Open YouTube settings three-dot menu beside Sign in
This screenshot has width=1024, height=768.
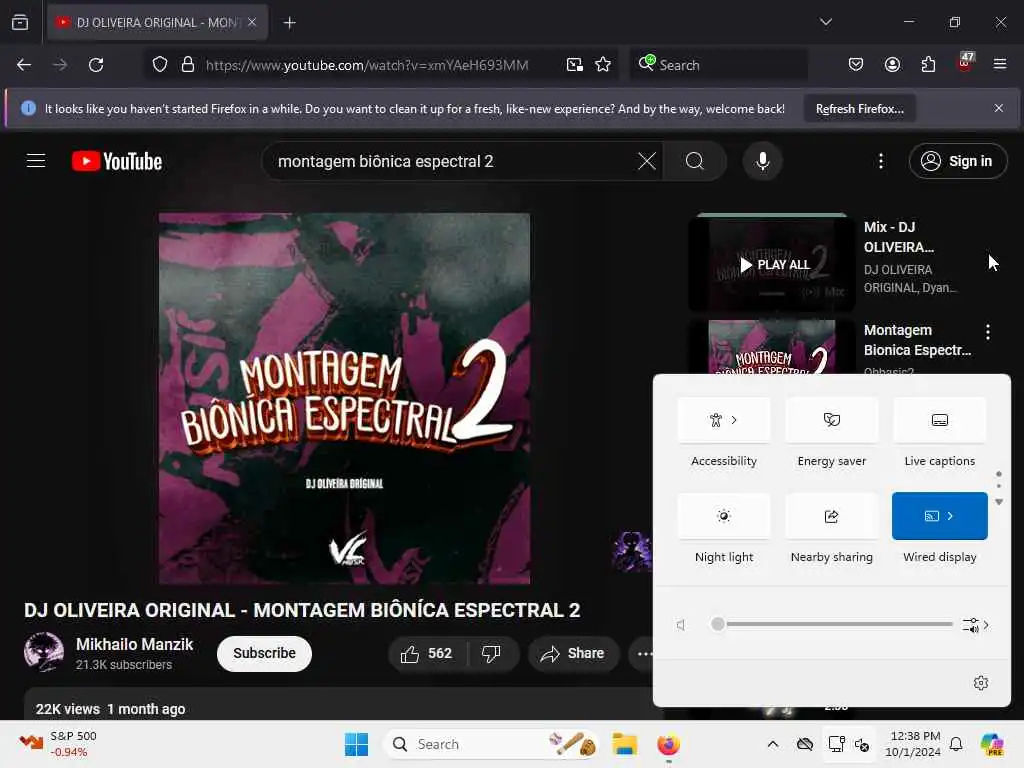pyautogui.click(x=881, y=161)
